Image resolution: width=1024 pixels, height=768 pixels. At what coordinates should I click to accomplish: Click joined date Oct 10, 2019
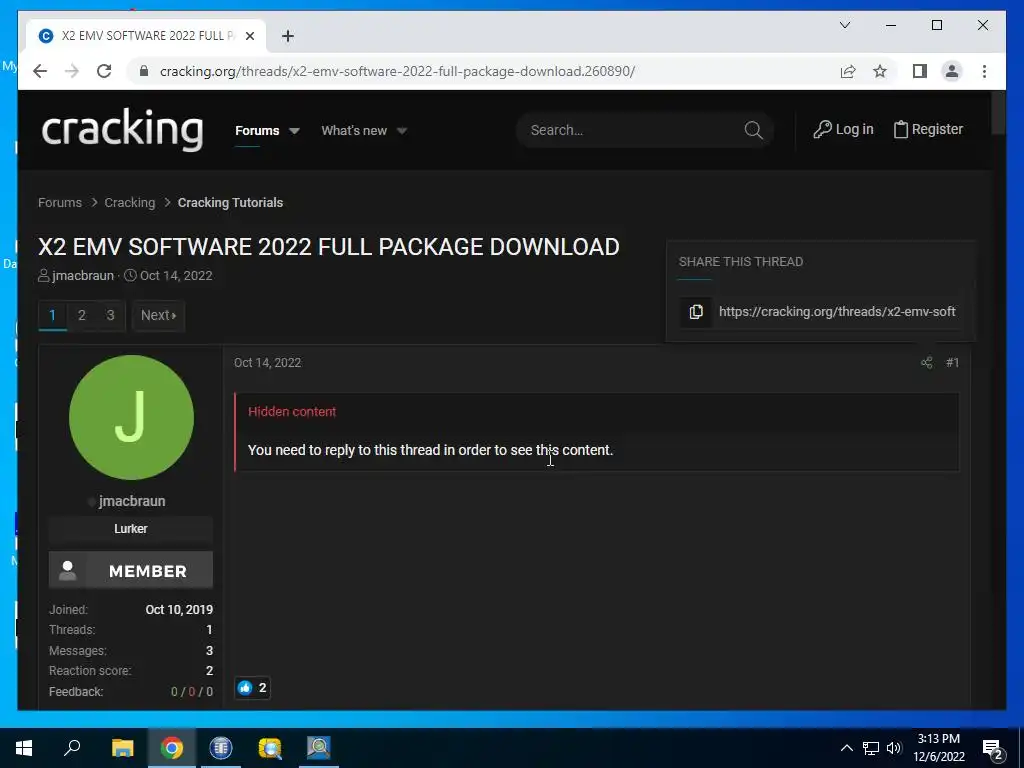tap(179, 609)
